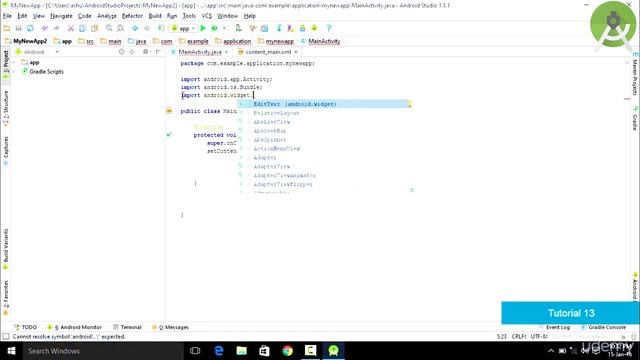640x360 pixels.
Task: Click the MyNewApp2 breadcrumb
Action: coord(26,41)
